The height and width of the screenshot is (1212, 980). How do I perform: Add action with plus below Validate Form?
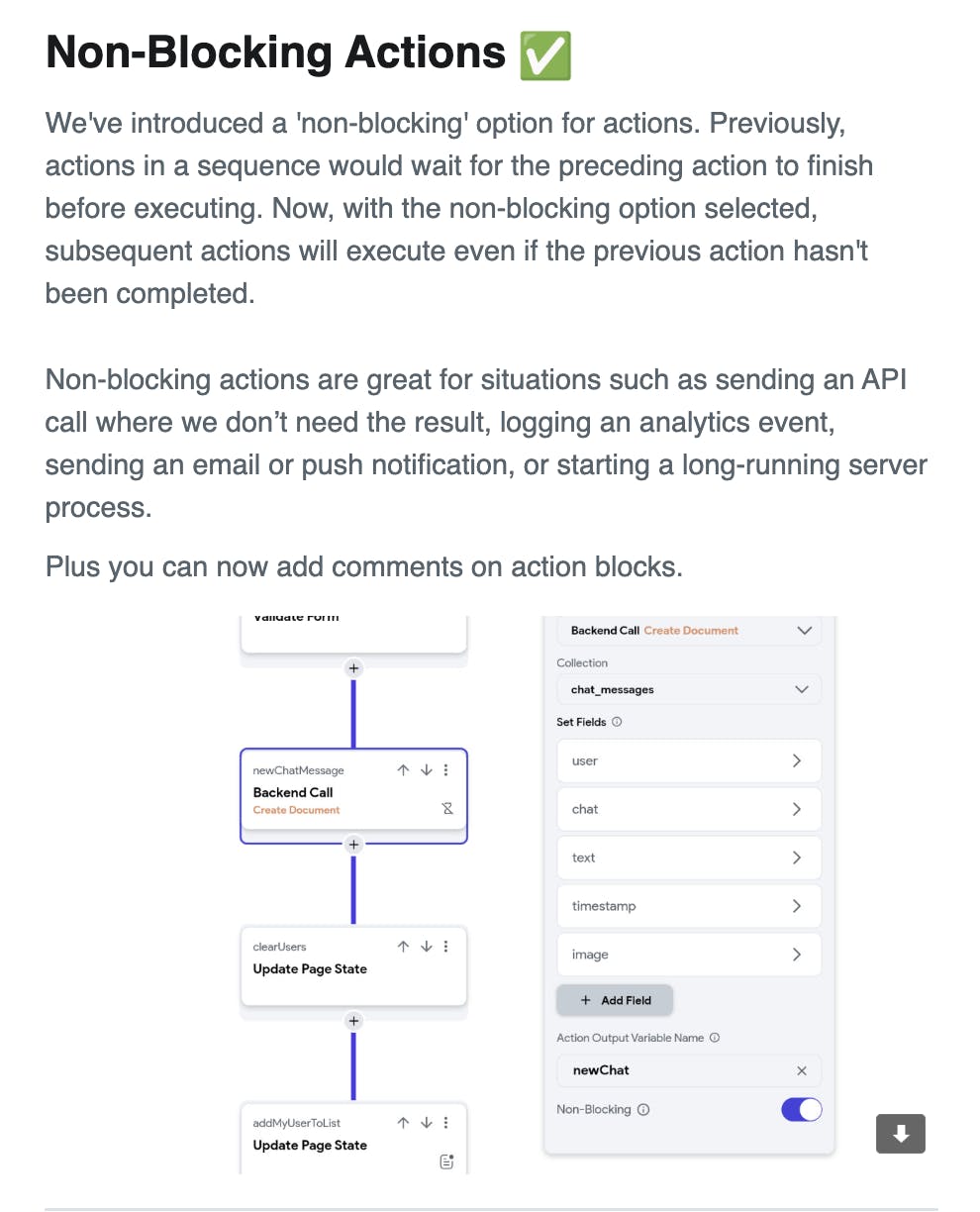pos(353,668)
